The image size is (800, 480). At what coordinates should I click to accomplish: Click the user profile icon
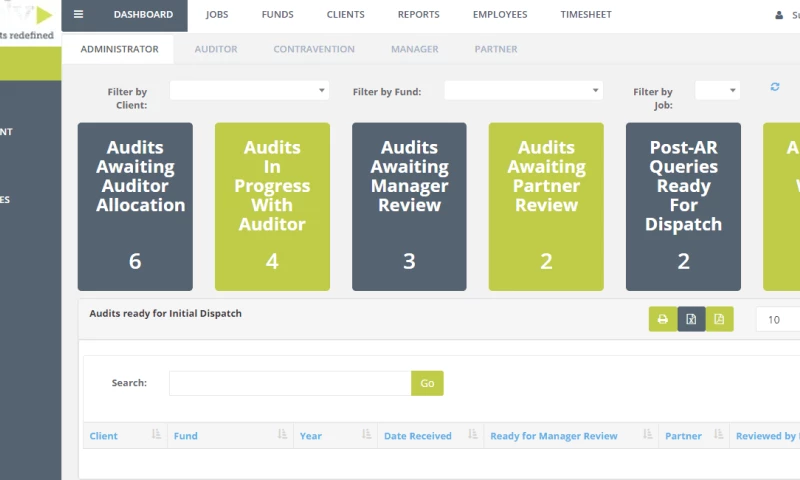click(x=779, y=15)
